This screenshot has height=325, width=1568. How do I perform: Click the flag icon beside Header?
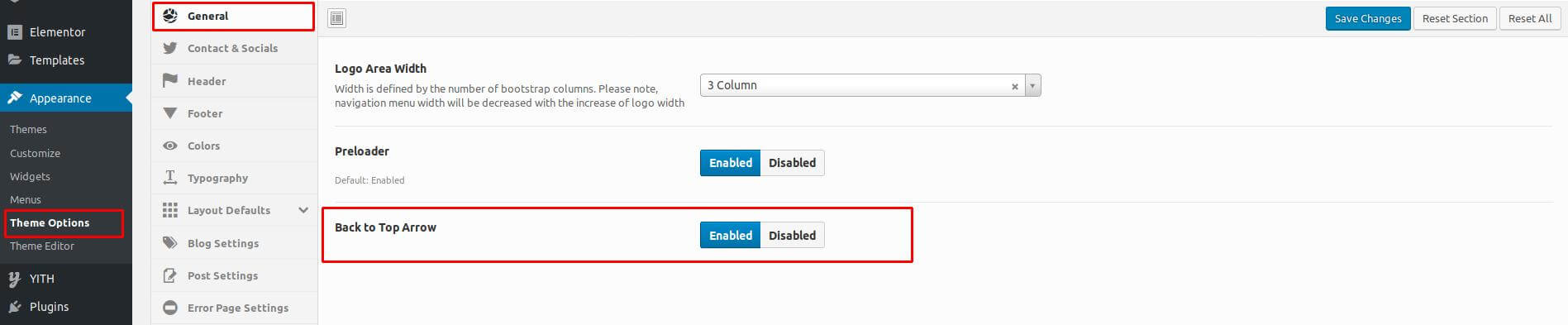(x=170, y=80)
